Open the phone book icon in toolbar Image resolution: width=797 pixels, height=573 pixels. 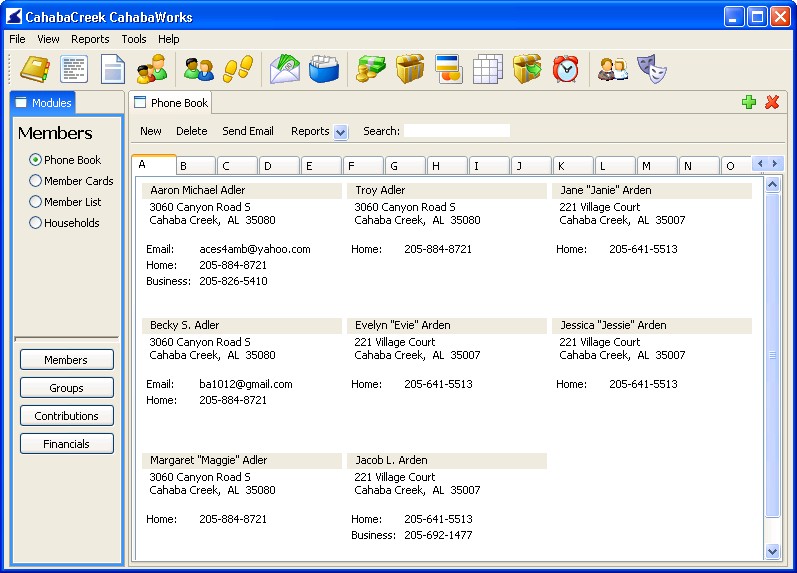click(35, 69)
